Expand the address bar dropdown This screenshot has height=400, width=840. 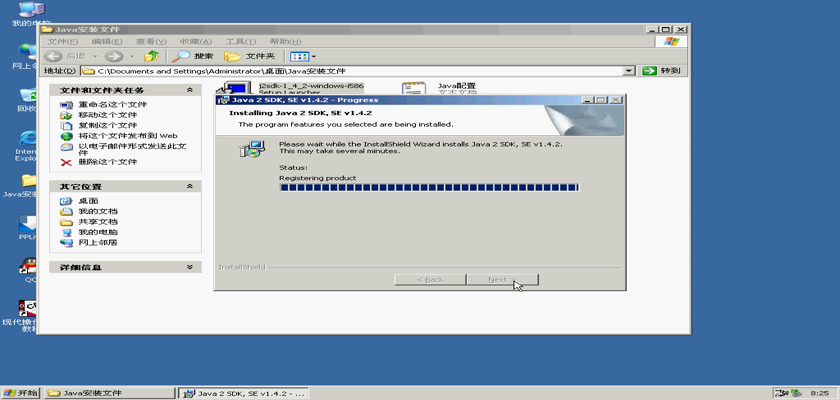tap(629, 71)
